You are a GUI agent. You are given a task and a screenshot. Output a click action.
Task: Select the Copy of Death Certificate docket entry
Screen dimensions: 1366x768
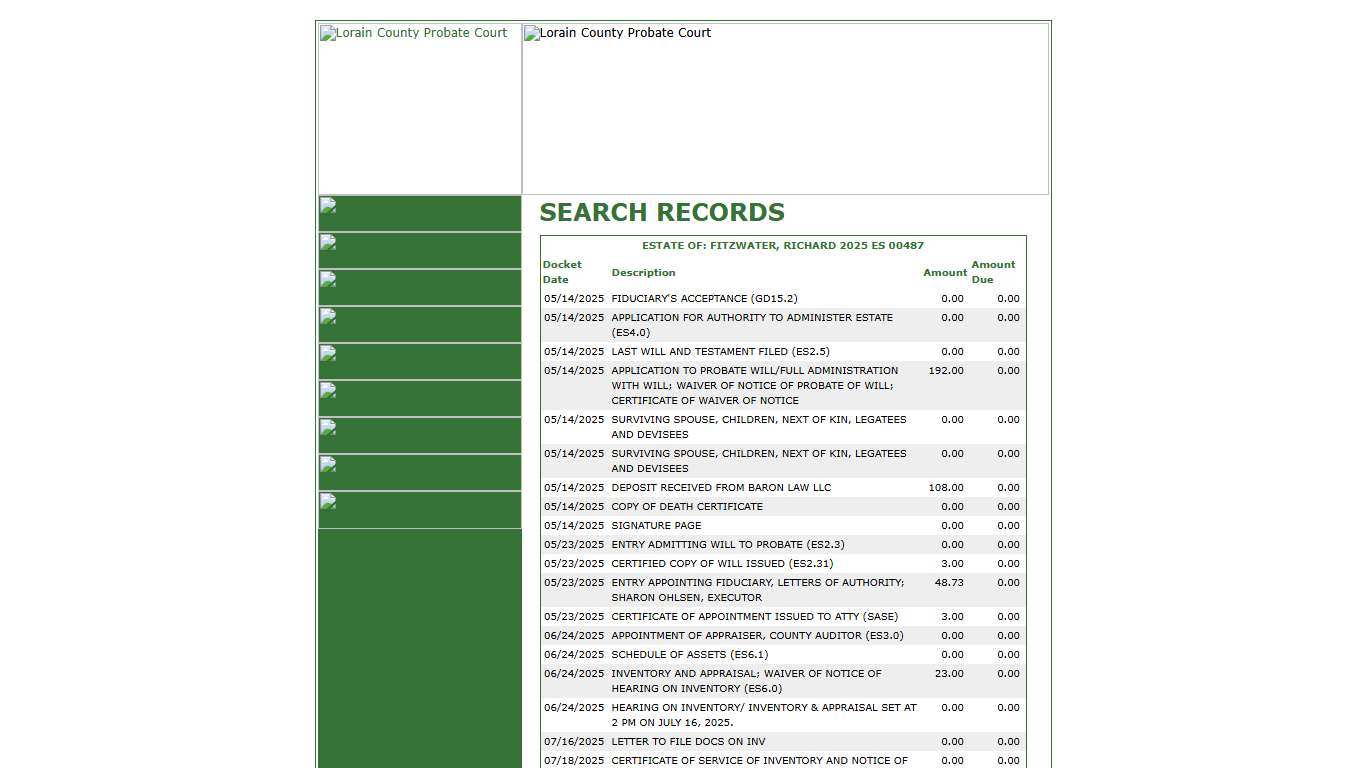[687, 506]
